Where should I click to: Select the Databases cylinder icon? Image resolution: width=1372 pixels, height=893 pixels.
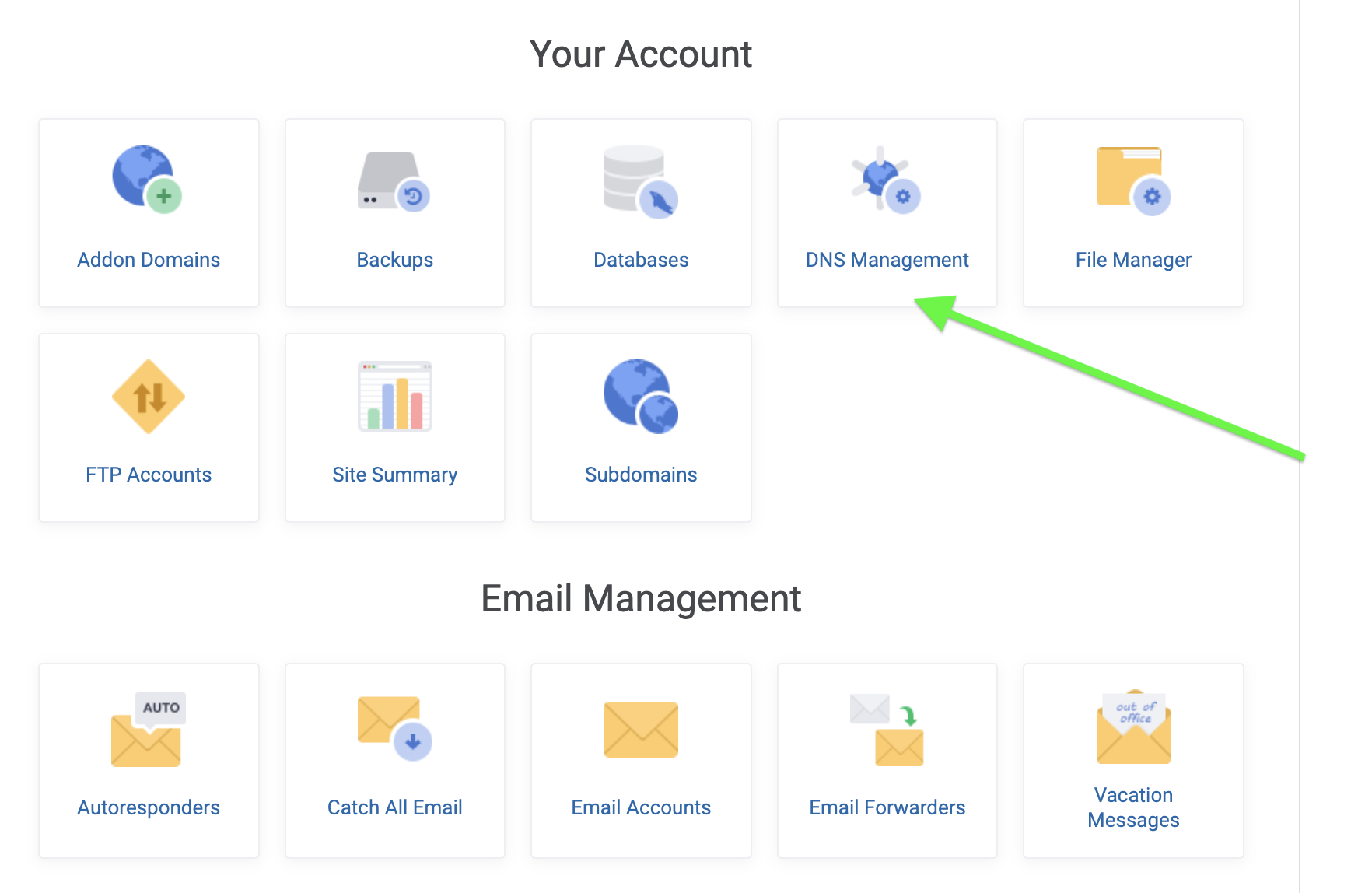640,181
